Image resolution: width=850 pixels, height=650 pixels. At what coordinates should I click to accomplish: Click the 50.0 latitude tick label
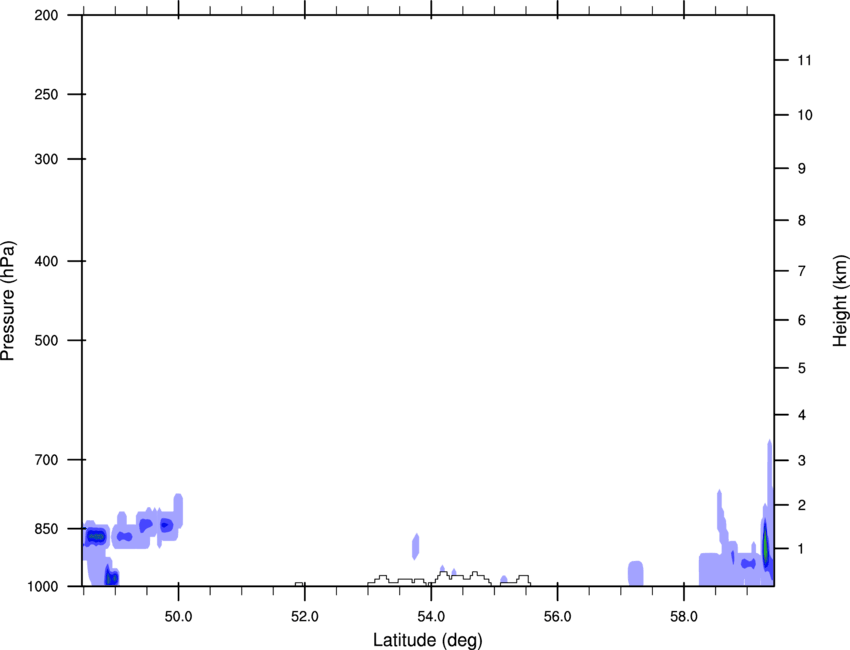[178, 617]
